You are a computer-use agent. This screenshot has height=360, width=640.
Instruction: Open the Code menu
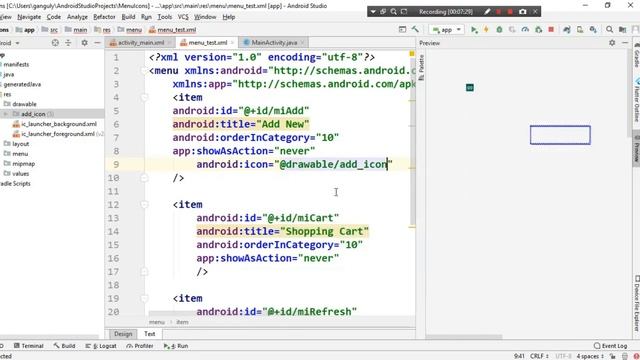[x=53, y=17]
